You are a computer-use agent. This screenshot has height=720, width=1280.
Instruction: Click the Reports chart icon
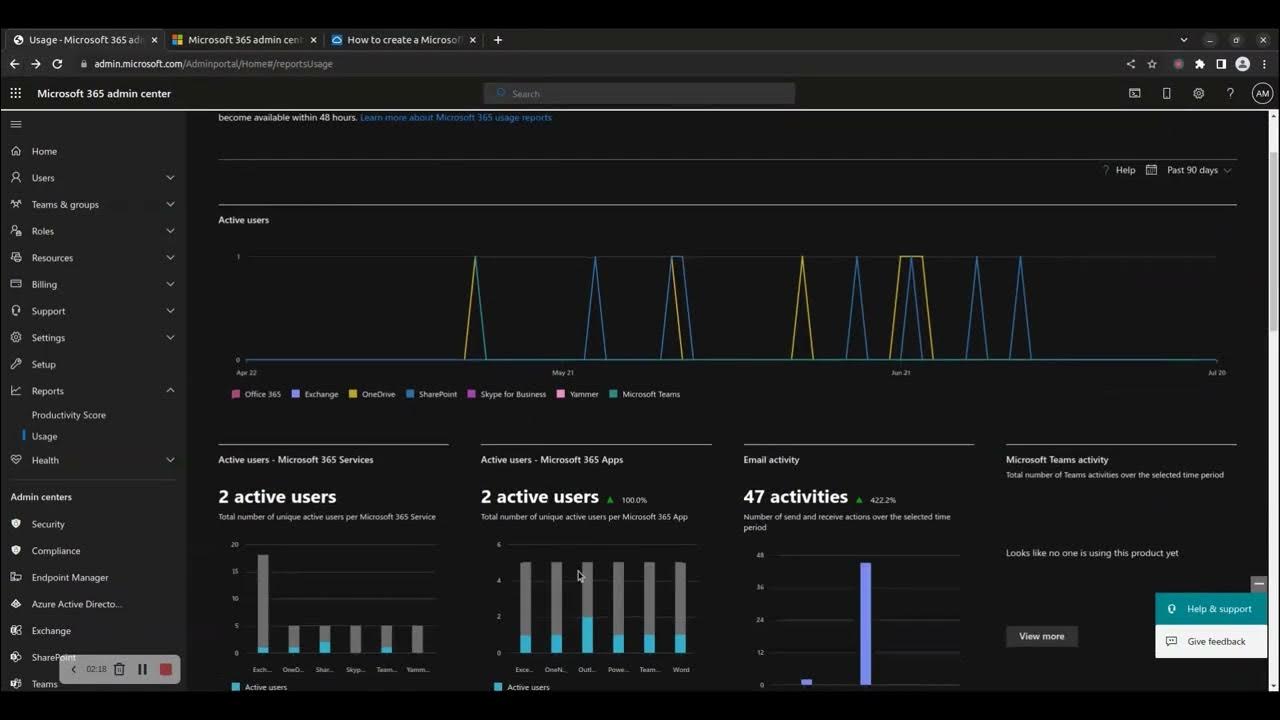(16, 391)
